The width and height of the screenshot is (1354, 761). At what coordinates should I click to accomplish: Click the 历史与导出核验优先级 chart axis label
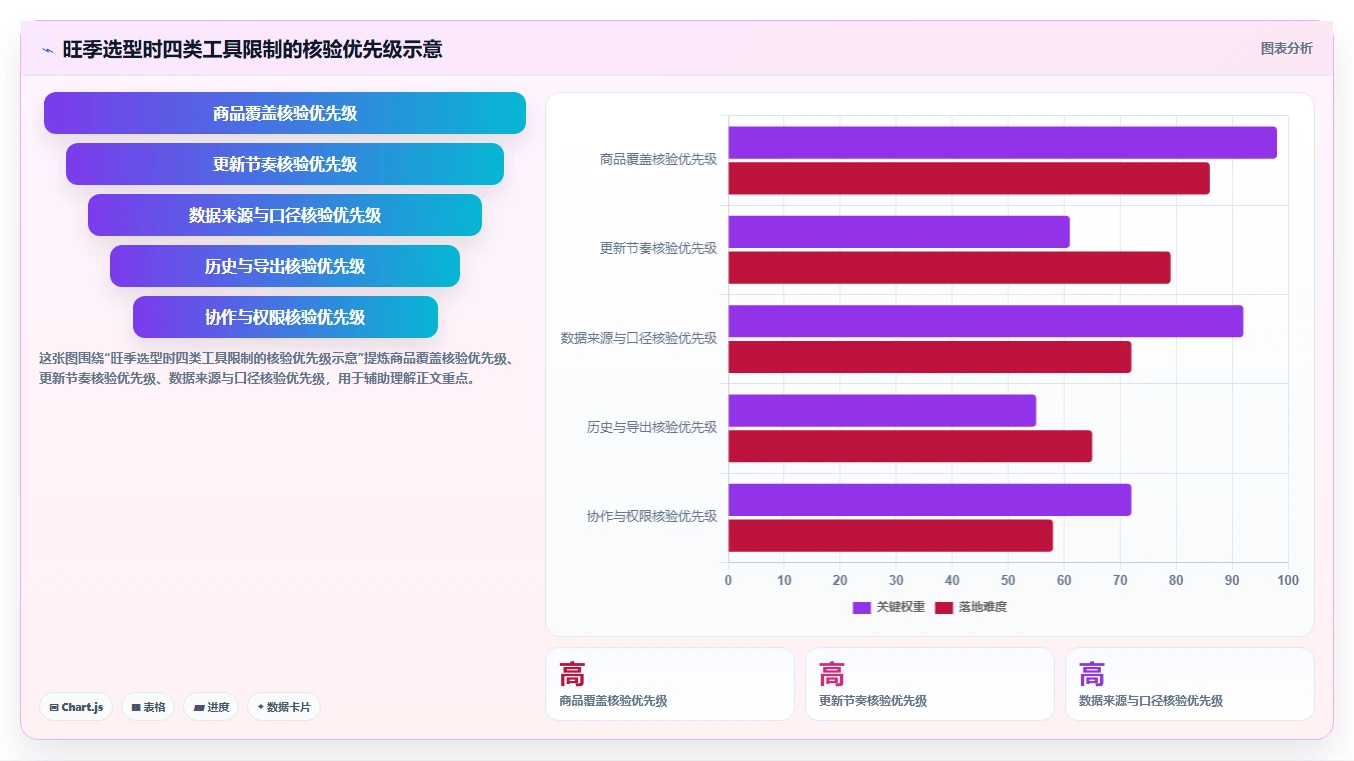(652, 427)
